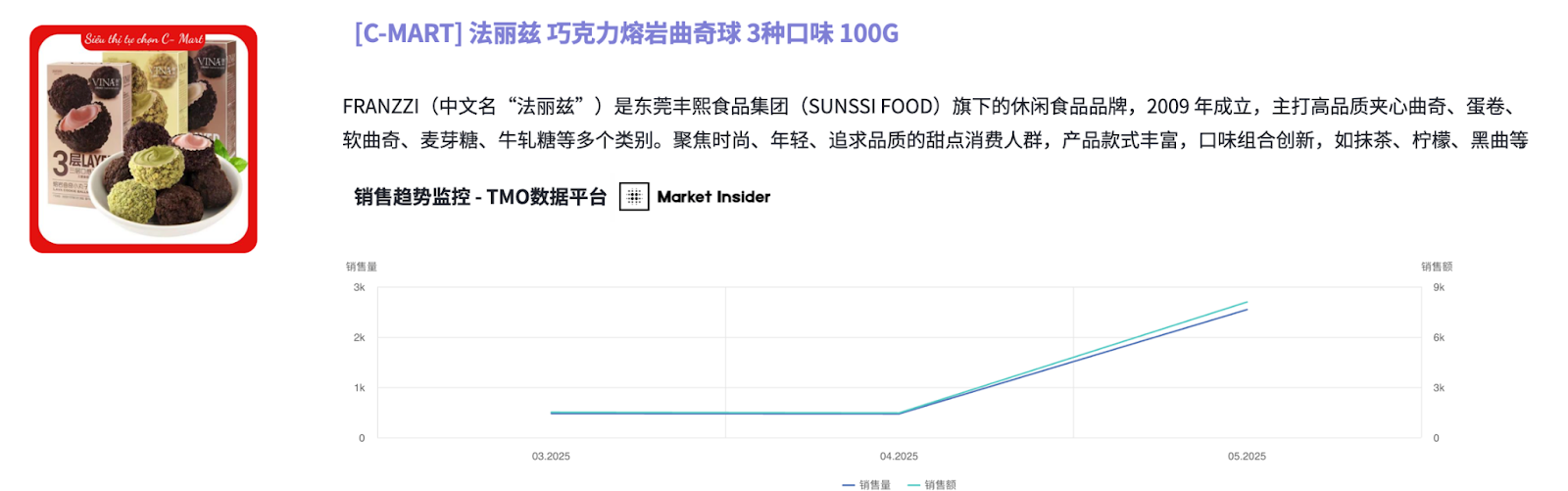The height and width of the screenshot is (491, 1568).
Task: Click the 03.2025 axis label
Action: 551,457
